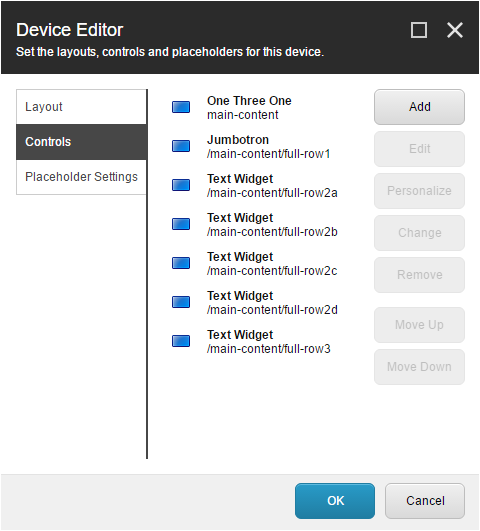Close the Device Editor window
This screenshot has width=480, height=531.
(x=455, y=30)
